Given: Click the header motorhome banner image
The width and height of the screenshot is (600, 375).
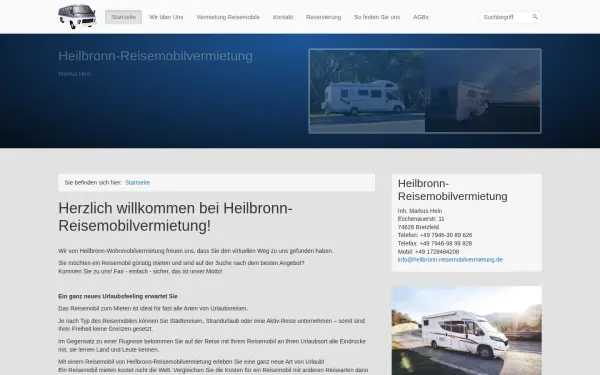Looking at the screenshot, I should [425, 91].
